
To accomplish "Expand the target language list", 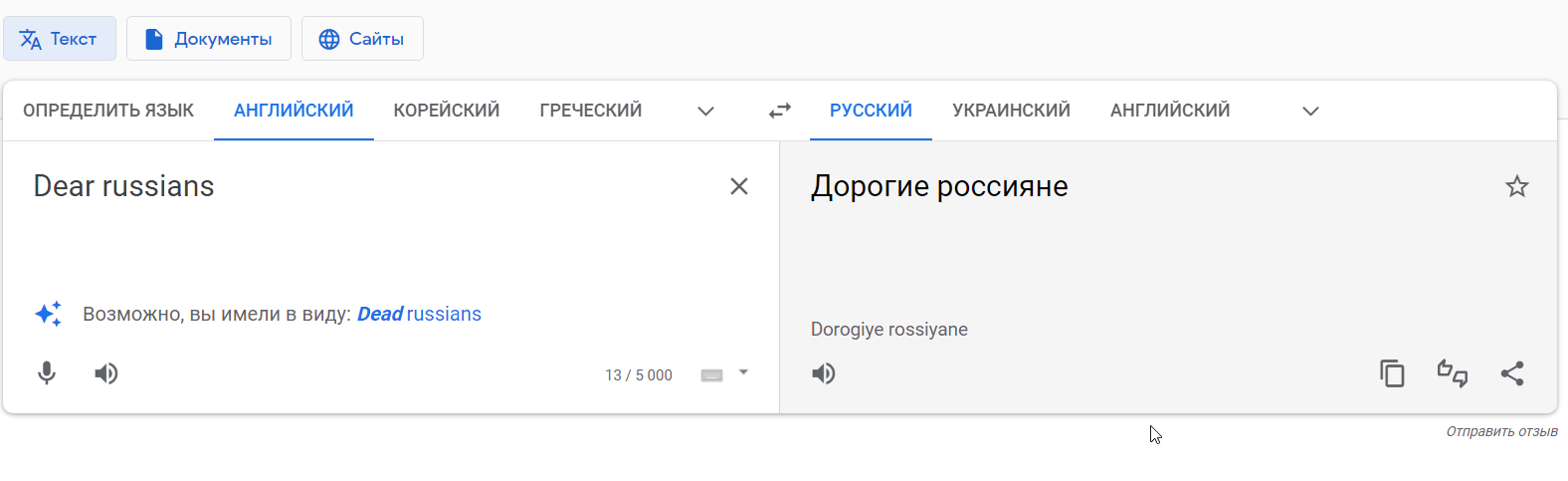I will pos(1310,111).
